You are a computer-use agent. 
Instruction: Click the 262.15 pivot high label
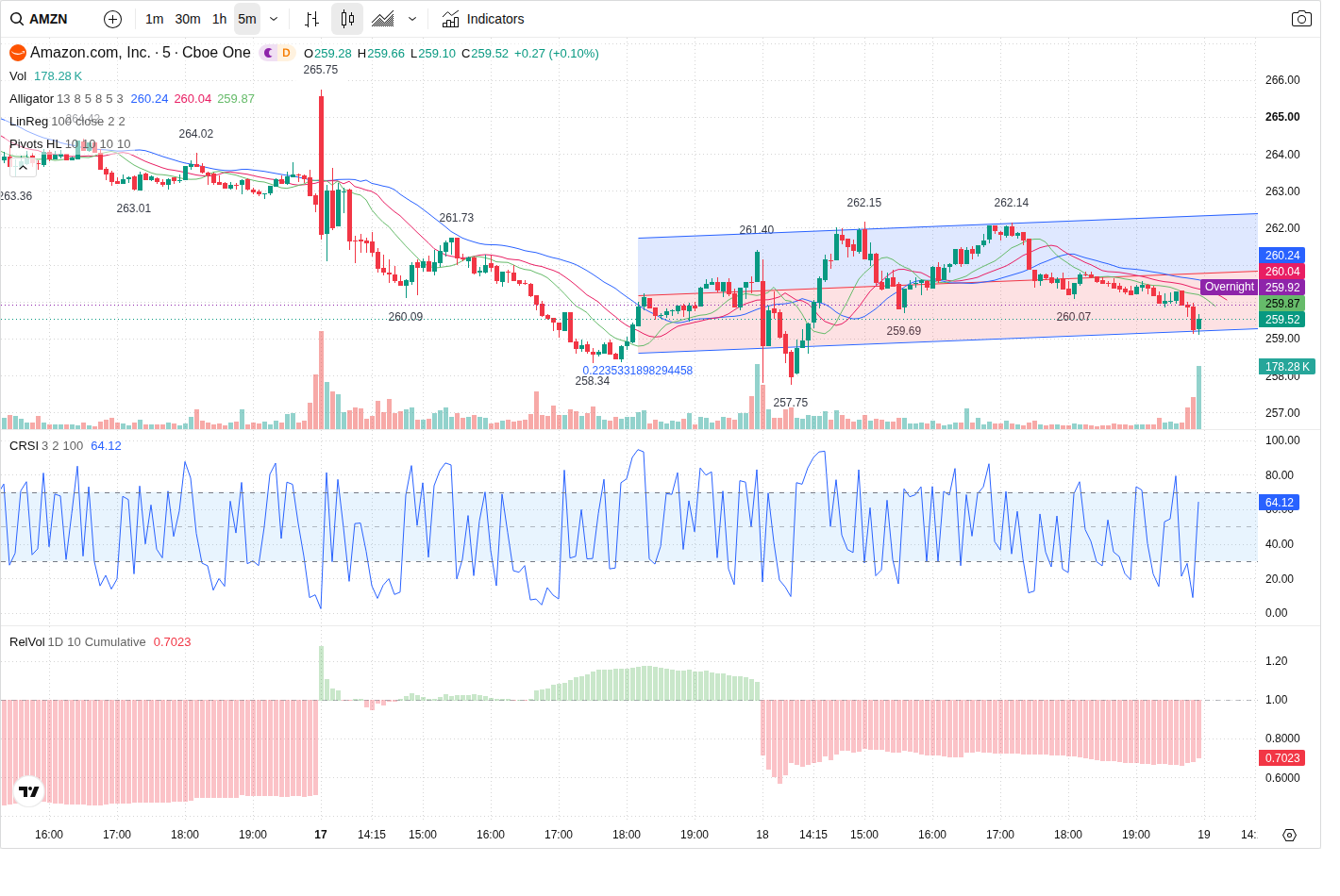click(864, 203)
